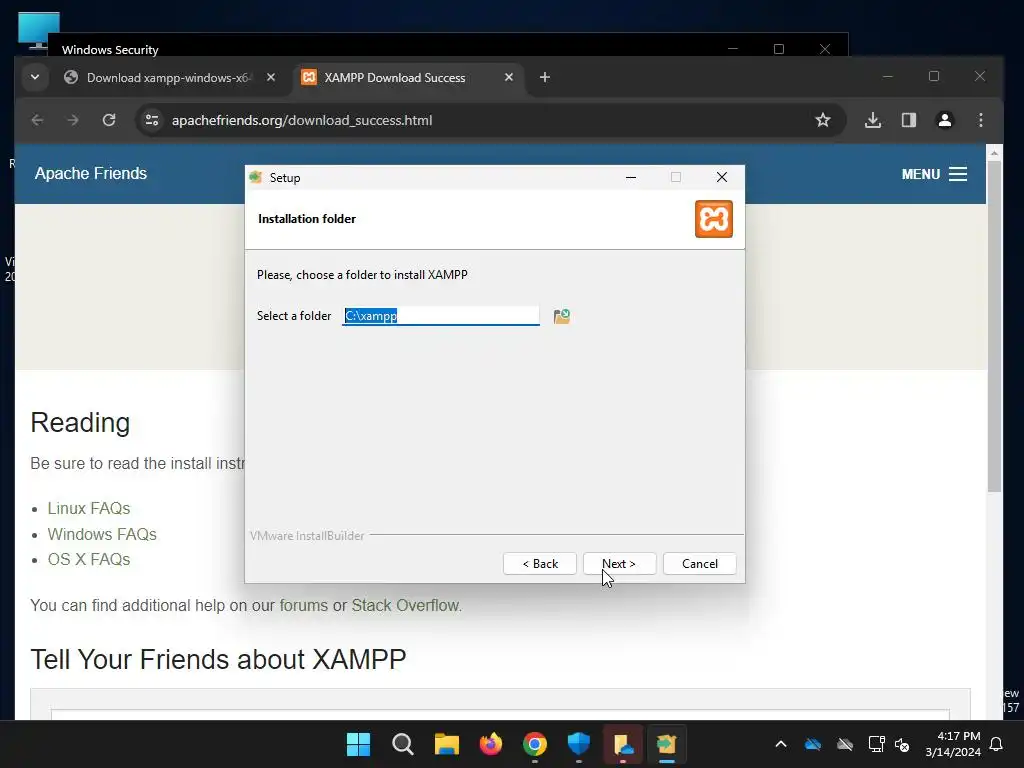Screen dimensions: 1024x768
Task: Open the Apache Friends MENU hamburger
Action: [x=935, y=174]
